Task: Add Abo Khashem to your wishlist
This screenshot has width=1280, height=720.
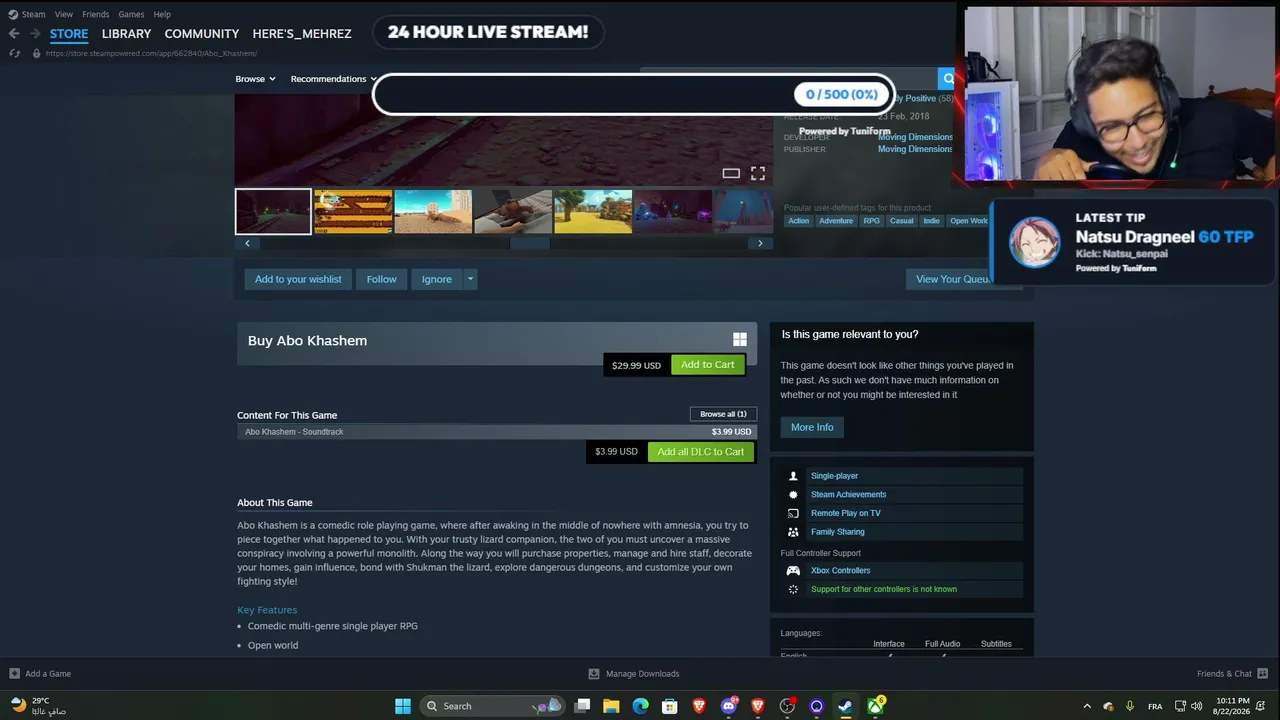Action: coord(298,279)
